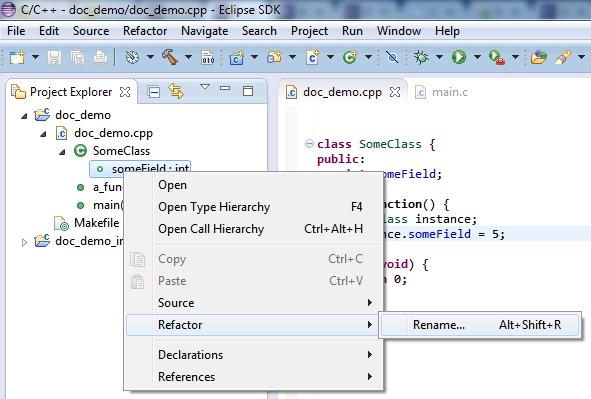Screen dimensions: 591x399
Task: Choose Open Call Hierarchy in context menu
Action: [254, 229]
